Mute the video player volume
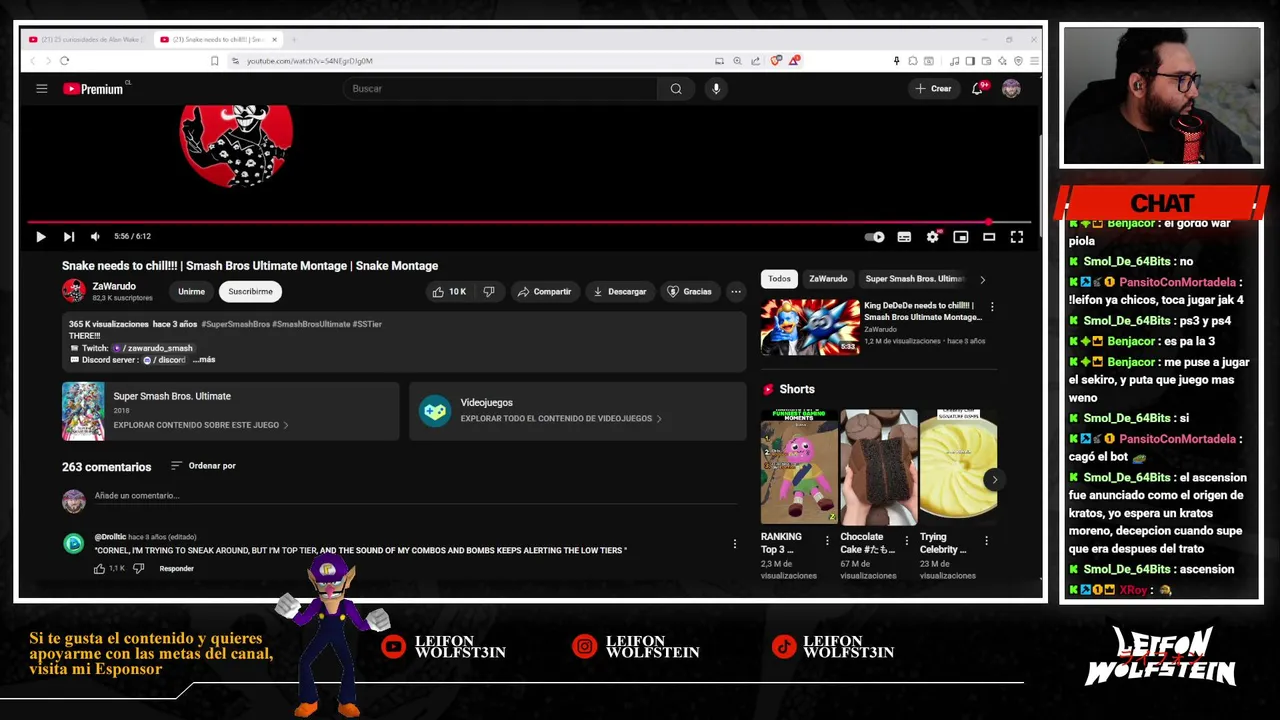Image resolution: width=1280 pixels, height=720 pixels. tap(95, 237)
